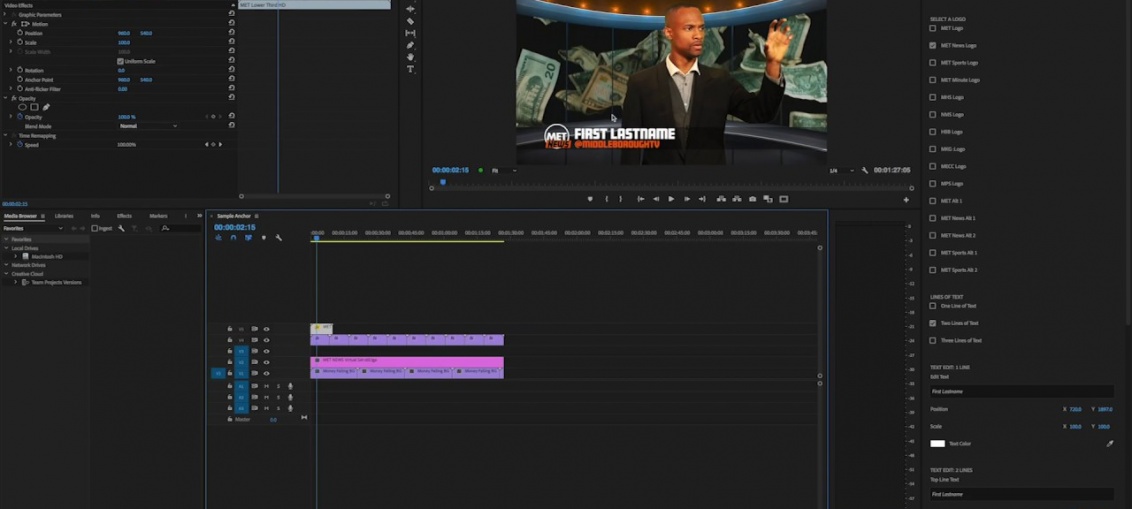Check the MET Minute Logo checkbox
The width and height of the screenshot is (1132, 509).
[933, 80]
